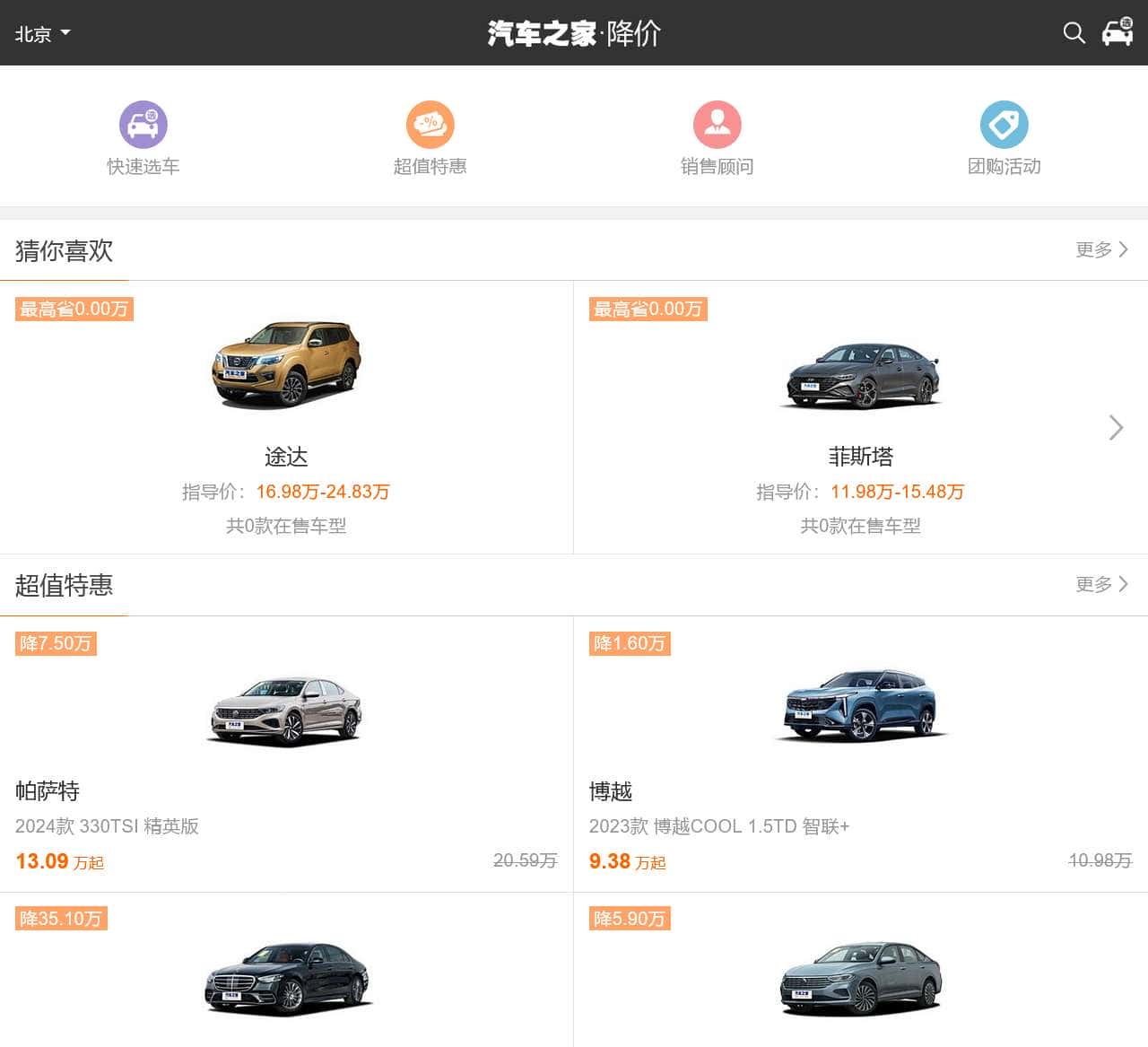
Task: Open the 团购活动 blue tag icon
Action: coord(1004,125)
